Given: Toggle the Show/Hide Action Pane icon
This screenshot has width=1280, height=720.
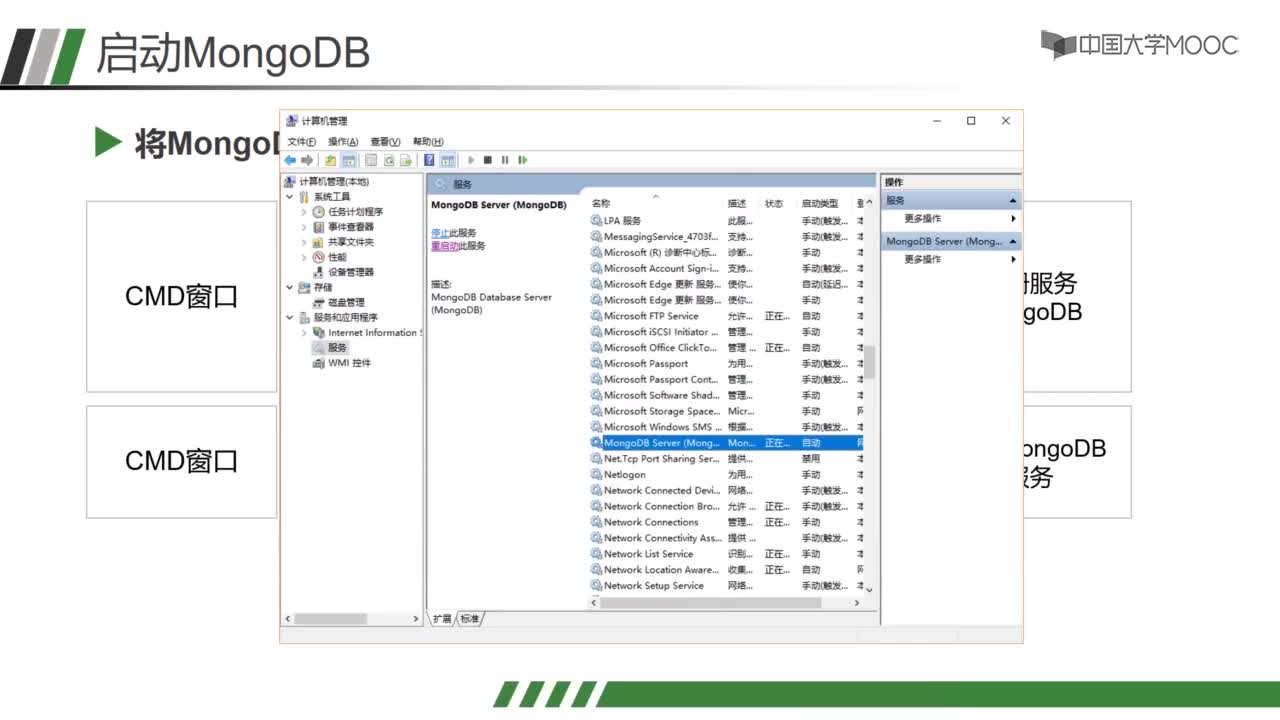Looking at the screenshot, I should 447,160.
